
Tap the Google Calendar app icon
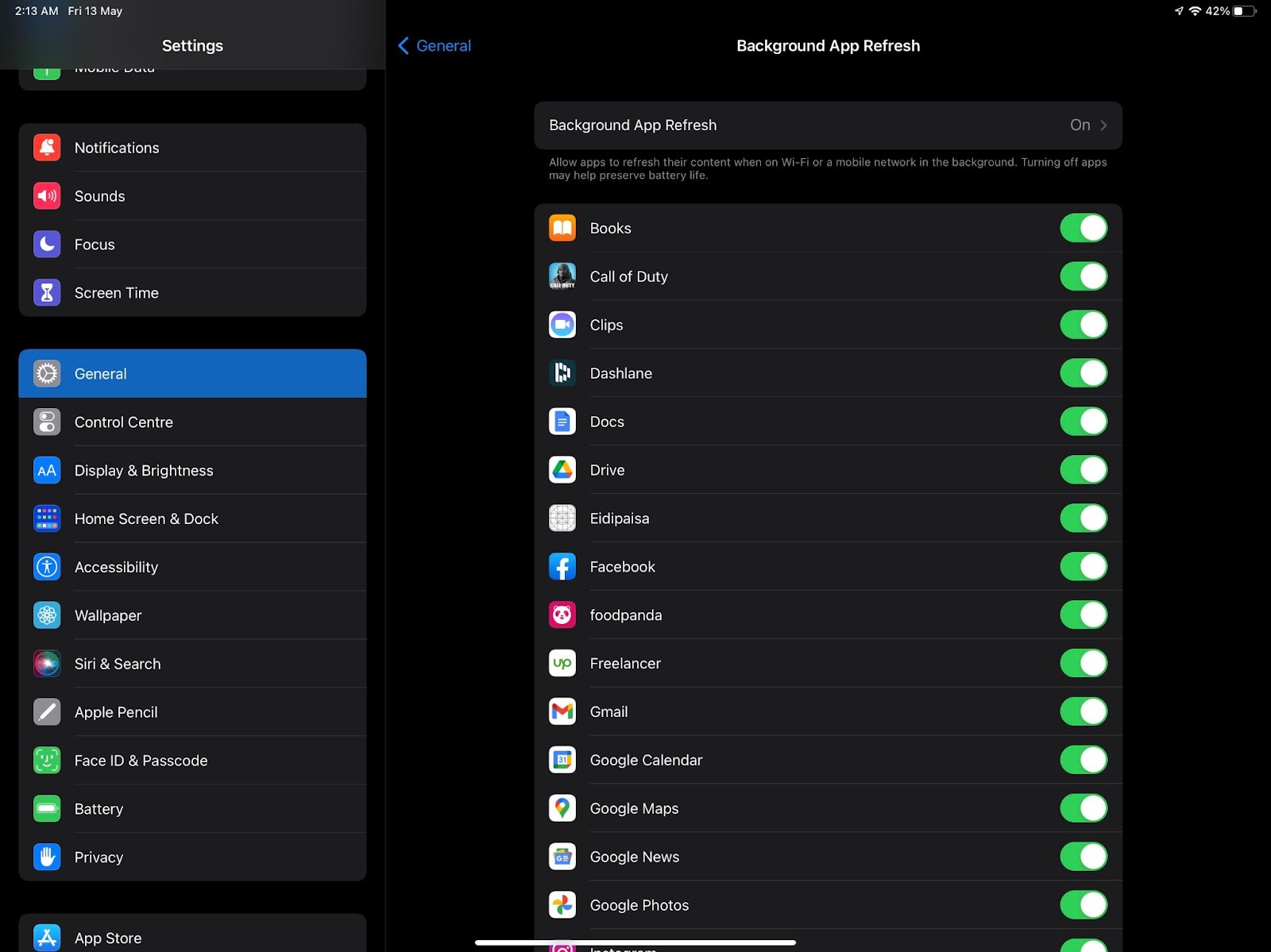tap(562, 761)
